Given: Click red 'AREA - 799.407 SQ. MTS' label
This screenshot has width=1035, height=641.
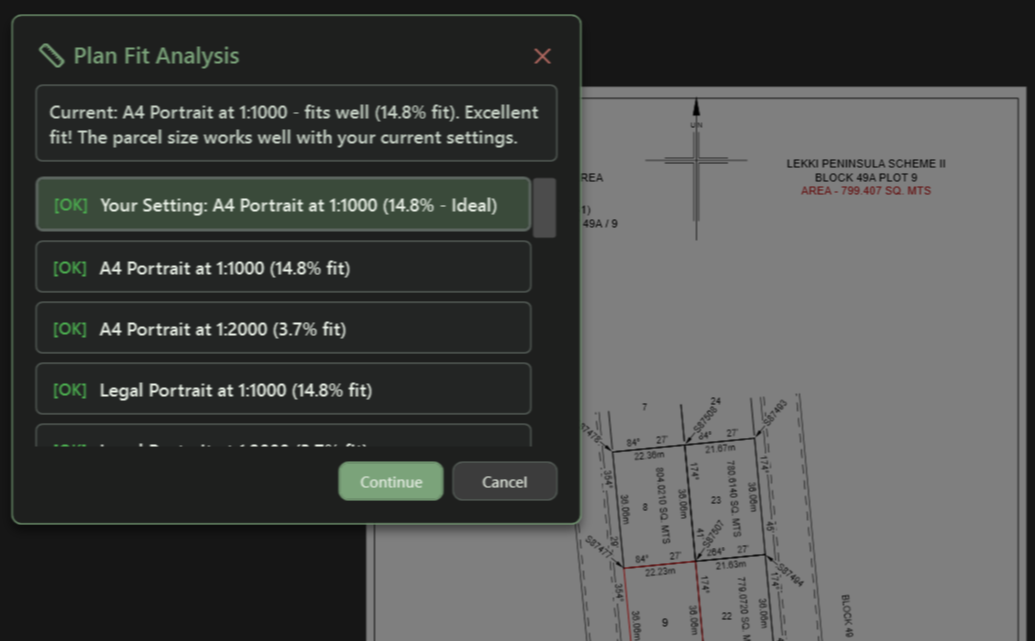Looking at the screenshot, I should pos(865,191).
